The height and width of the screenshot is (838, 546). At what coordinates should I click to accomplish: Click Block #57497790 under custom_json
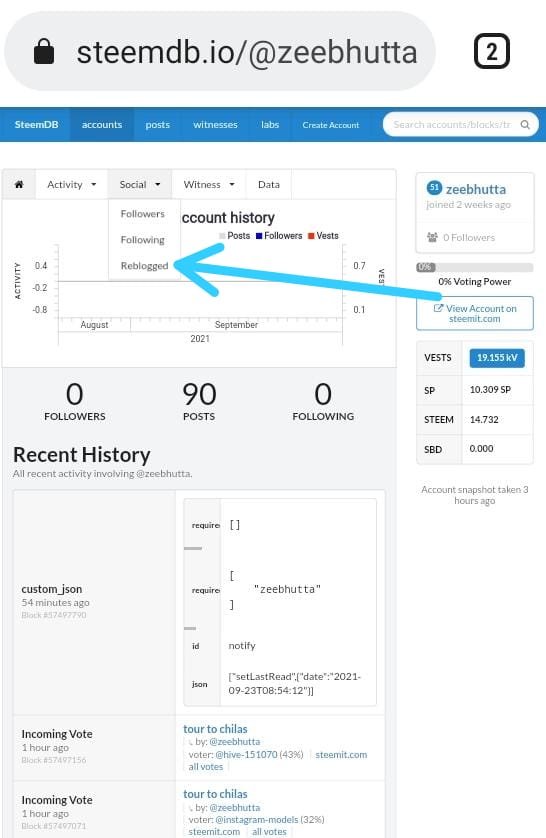pos(53,615)
